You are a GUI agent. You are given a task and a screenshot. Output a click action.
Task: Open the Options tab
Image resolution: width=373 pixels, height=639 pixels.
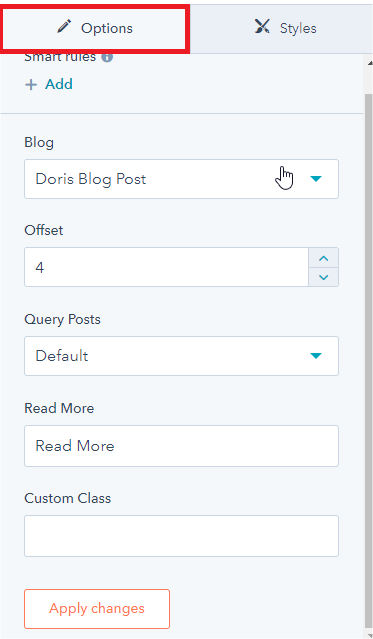[x=95, y=28]
